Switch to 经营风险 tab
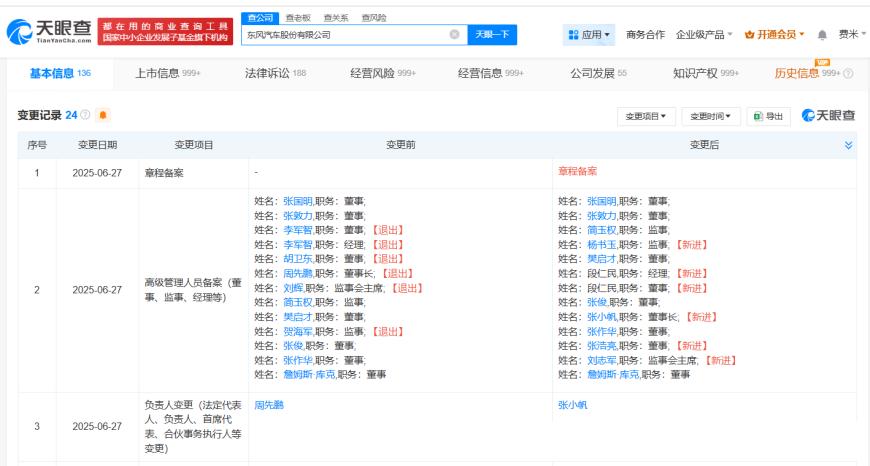Image resolution: width=870 pixels, height=466 pixels. click(383, 73)
